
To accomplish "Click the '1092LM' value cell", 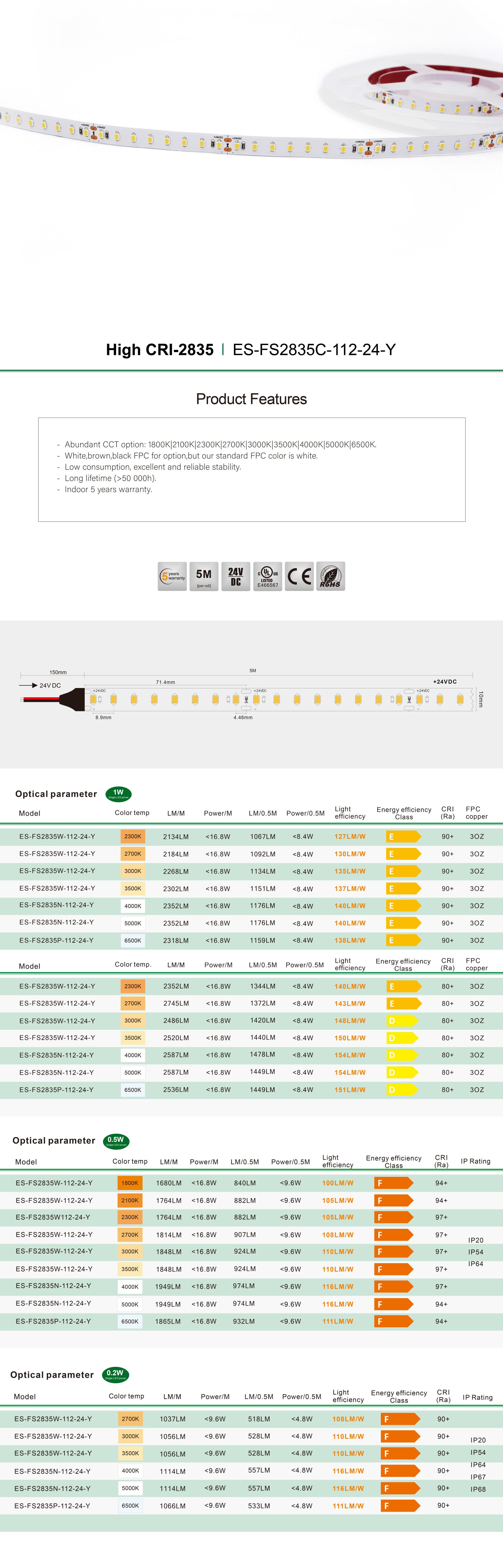I will point(263,854).
